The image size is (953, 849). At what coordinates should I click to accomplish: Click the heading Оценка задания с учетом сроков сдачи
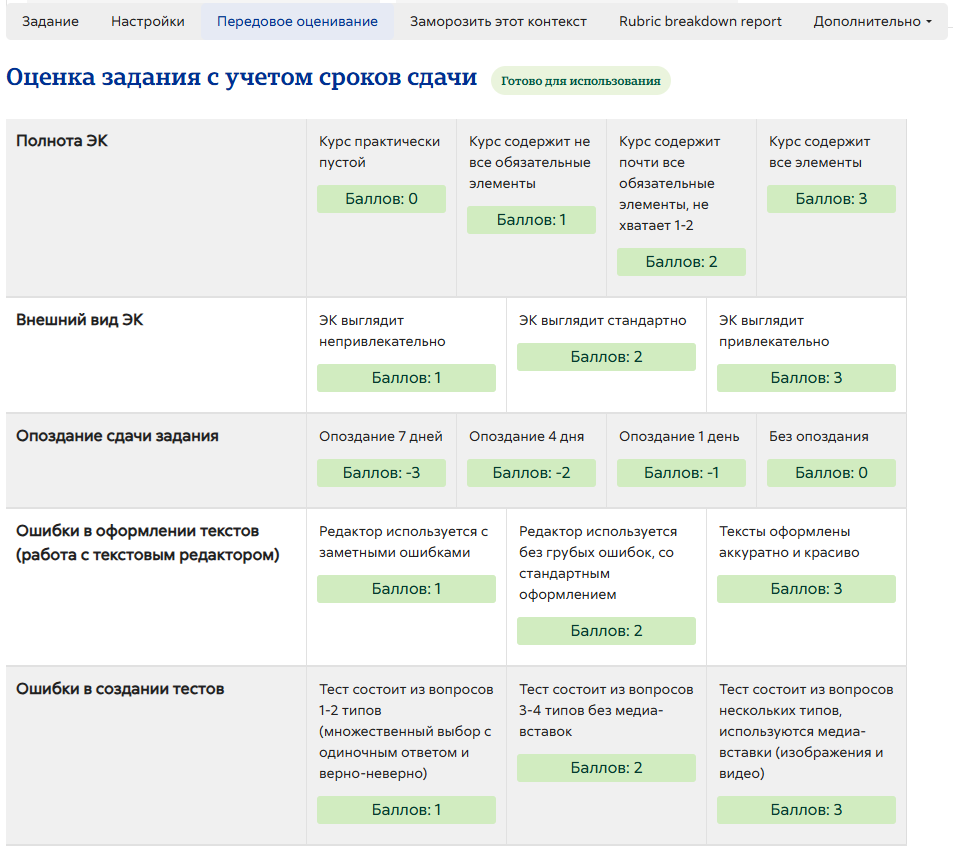[x=241, y=77]
